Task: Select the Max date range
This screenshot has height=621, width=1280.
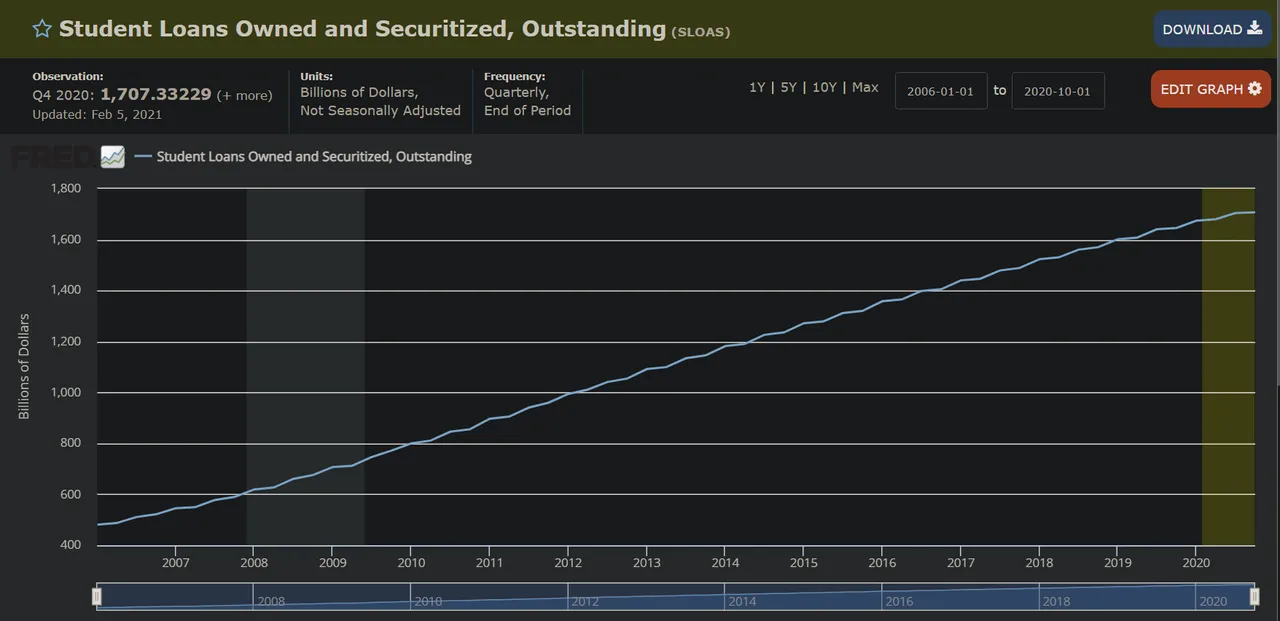Action: pos(865,87)
